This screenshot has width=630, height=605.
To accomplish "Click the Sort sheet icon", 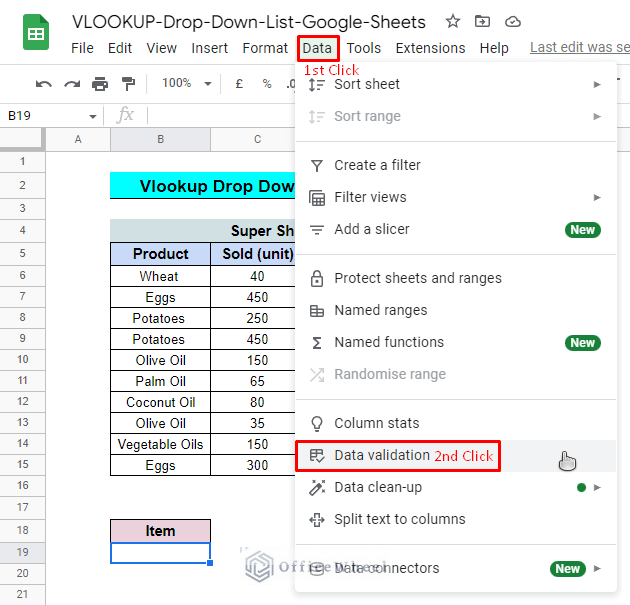I will [317, 85].
